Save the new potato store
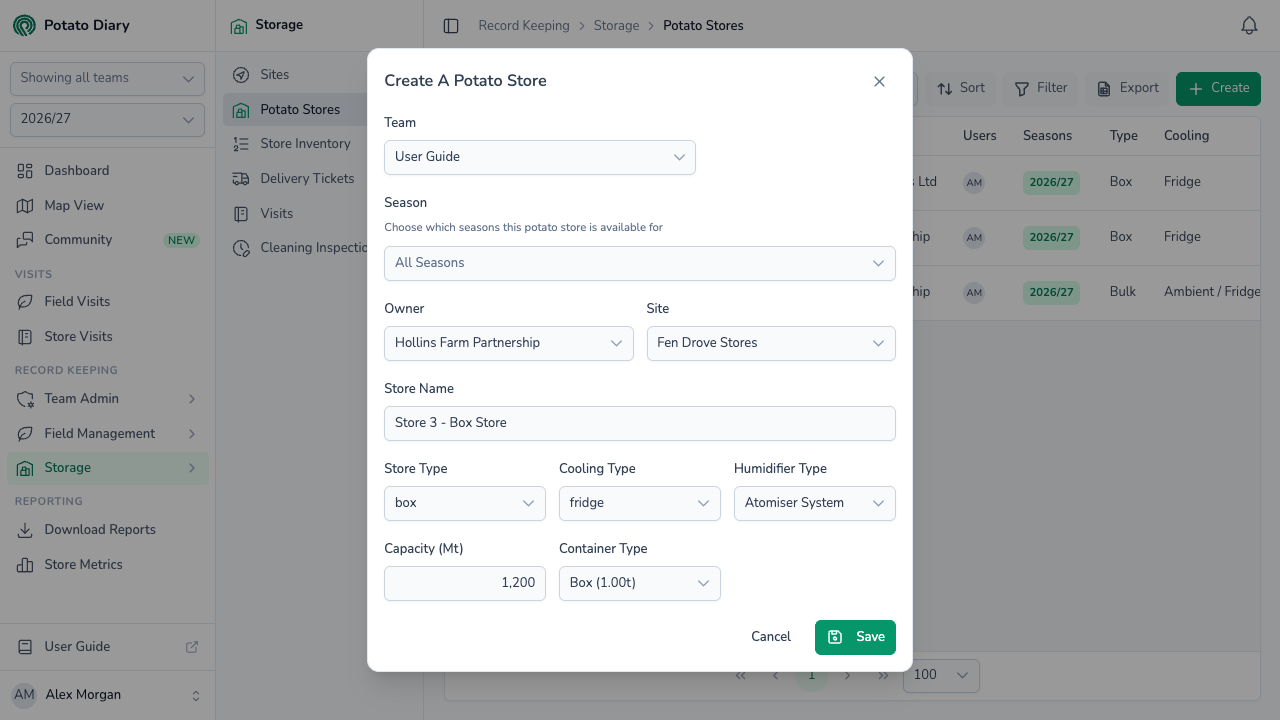This screenshot has height=720, width=1280. coord(855,637)
